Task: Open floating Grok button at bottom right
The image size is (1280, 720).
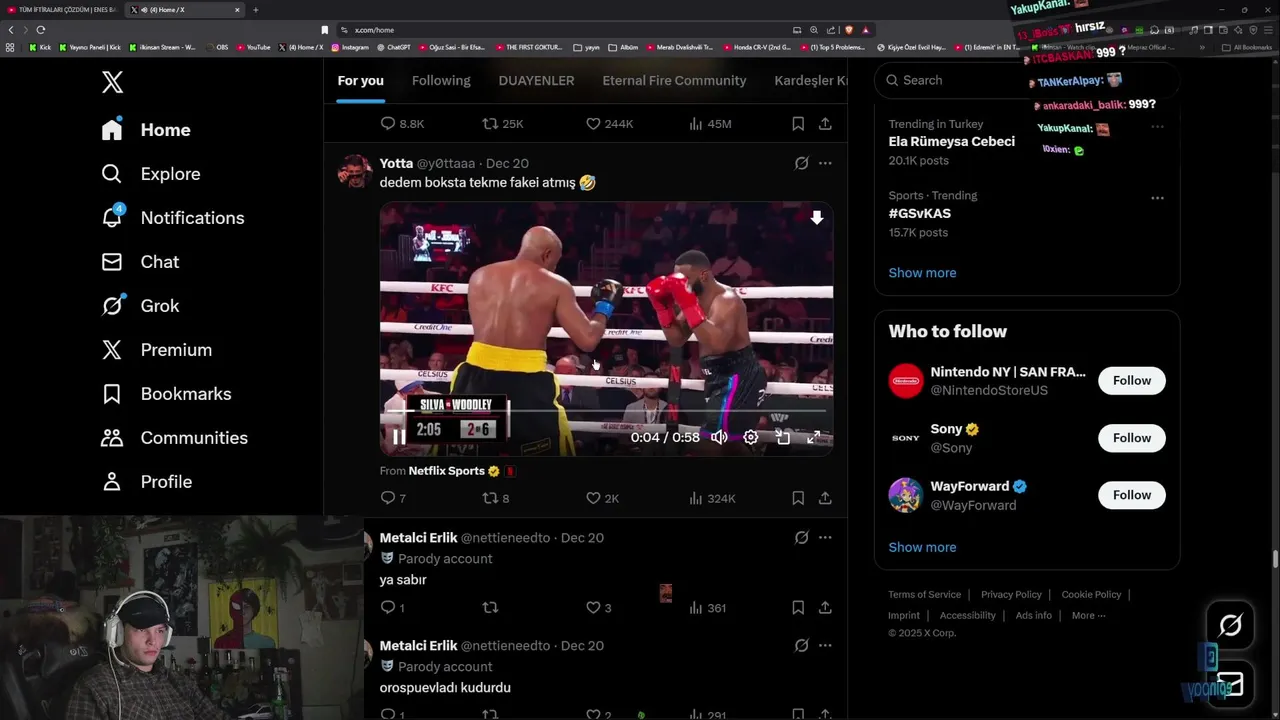Action: [1230, 626]
